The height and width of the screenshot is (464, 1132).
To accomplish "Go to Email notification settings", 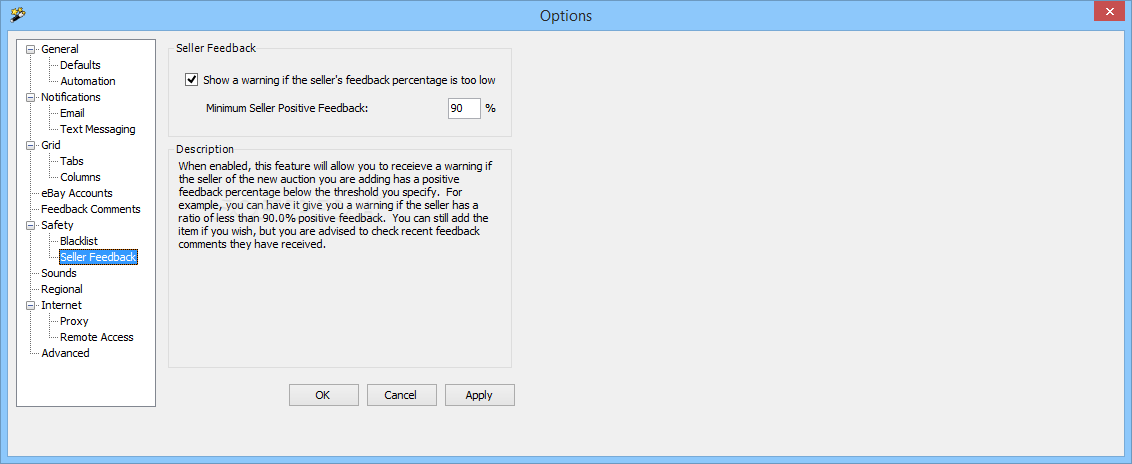I will (x=72, y=113).
